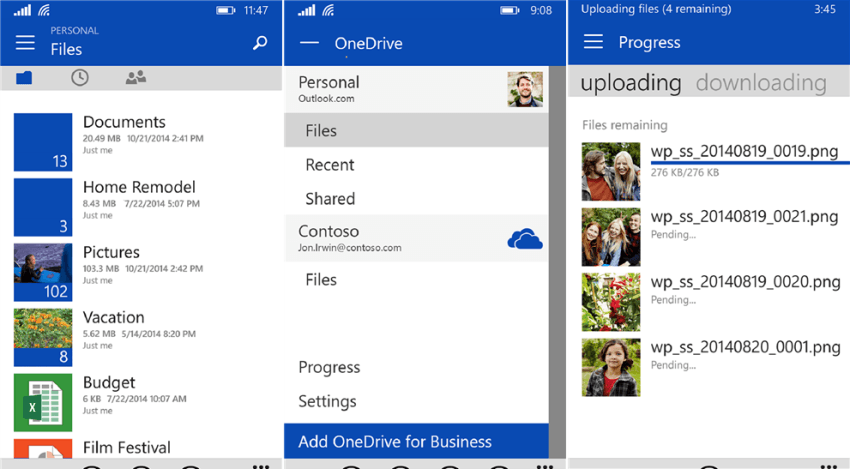The height and width of the screenshot is (469, 850).
Task: Switch to recent clock tab icon
Action: click(x=80, y=78)
